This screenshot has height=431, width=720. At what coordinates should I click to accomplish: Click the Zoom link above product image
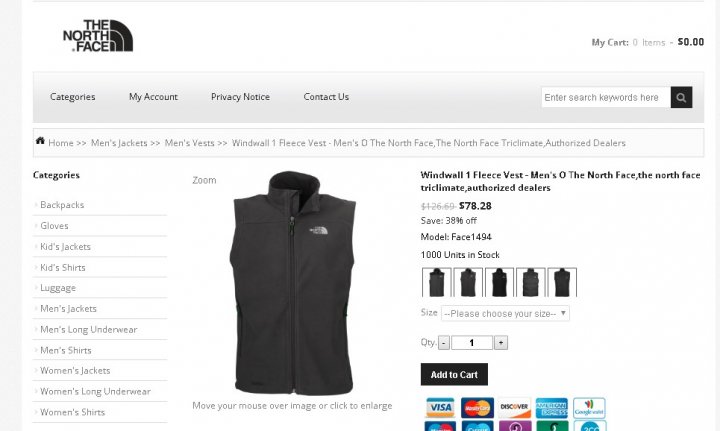click(x=204, y=180)
